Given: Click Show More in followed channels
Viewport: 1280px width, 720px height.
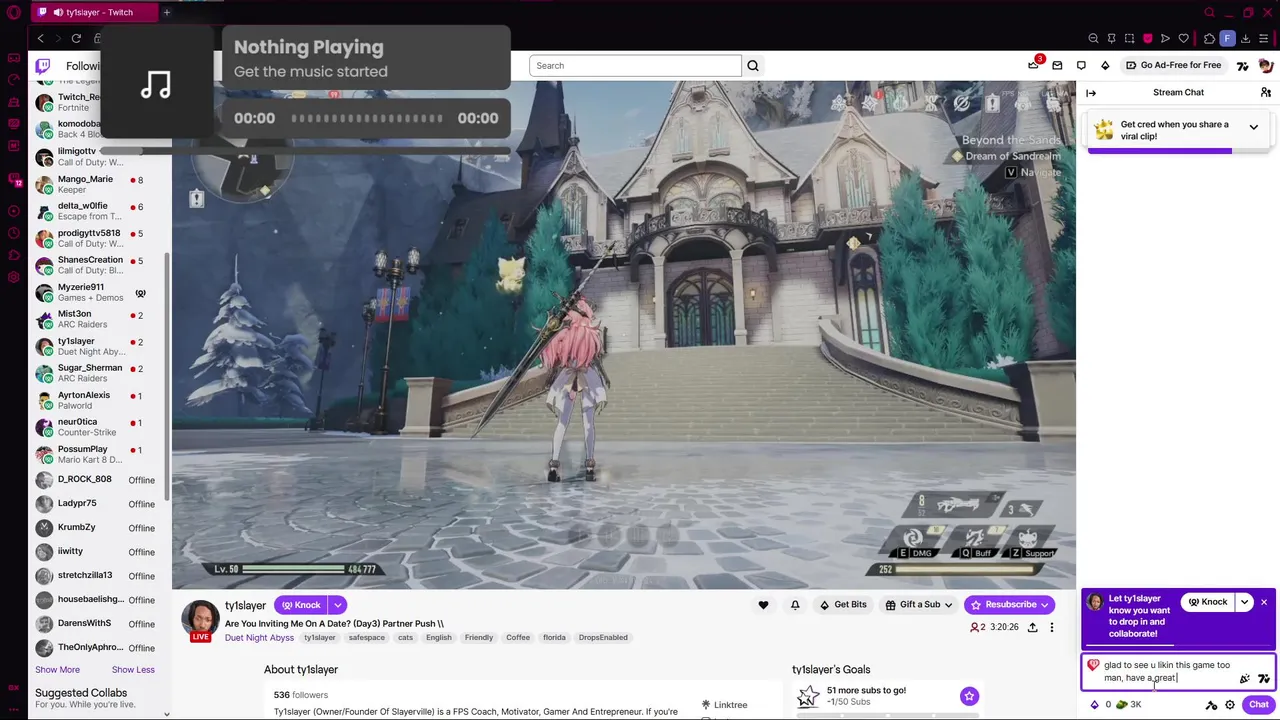Looking at the screenshot, I should 57,670.
